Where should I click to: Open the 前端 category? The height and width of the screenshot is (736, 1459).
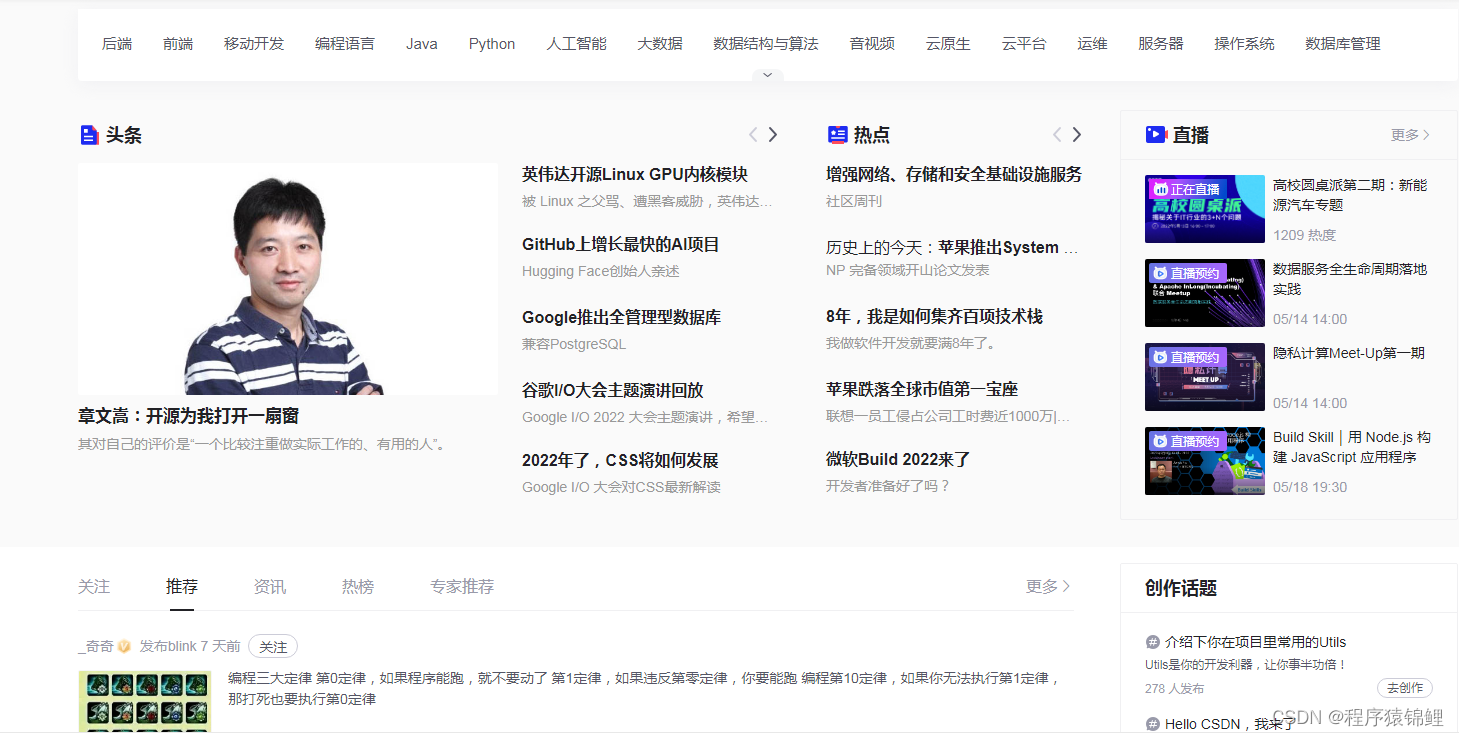click(178, 44)
